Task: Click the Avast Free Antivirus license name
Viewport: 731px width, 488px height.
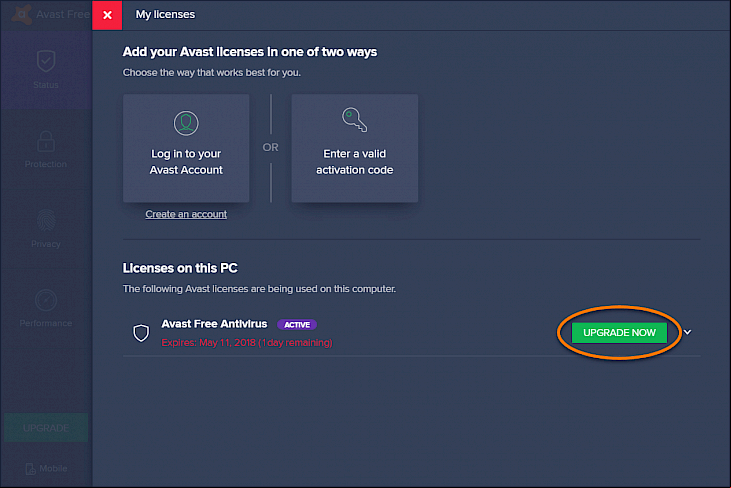Action: [x=214, y=324]
